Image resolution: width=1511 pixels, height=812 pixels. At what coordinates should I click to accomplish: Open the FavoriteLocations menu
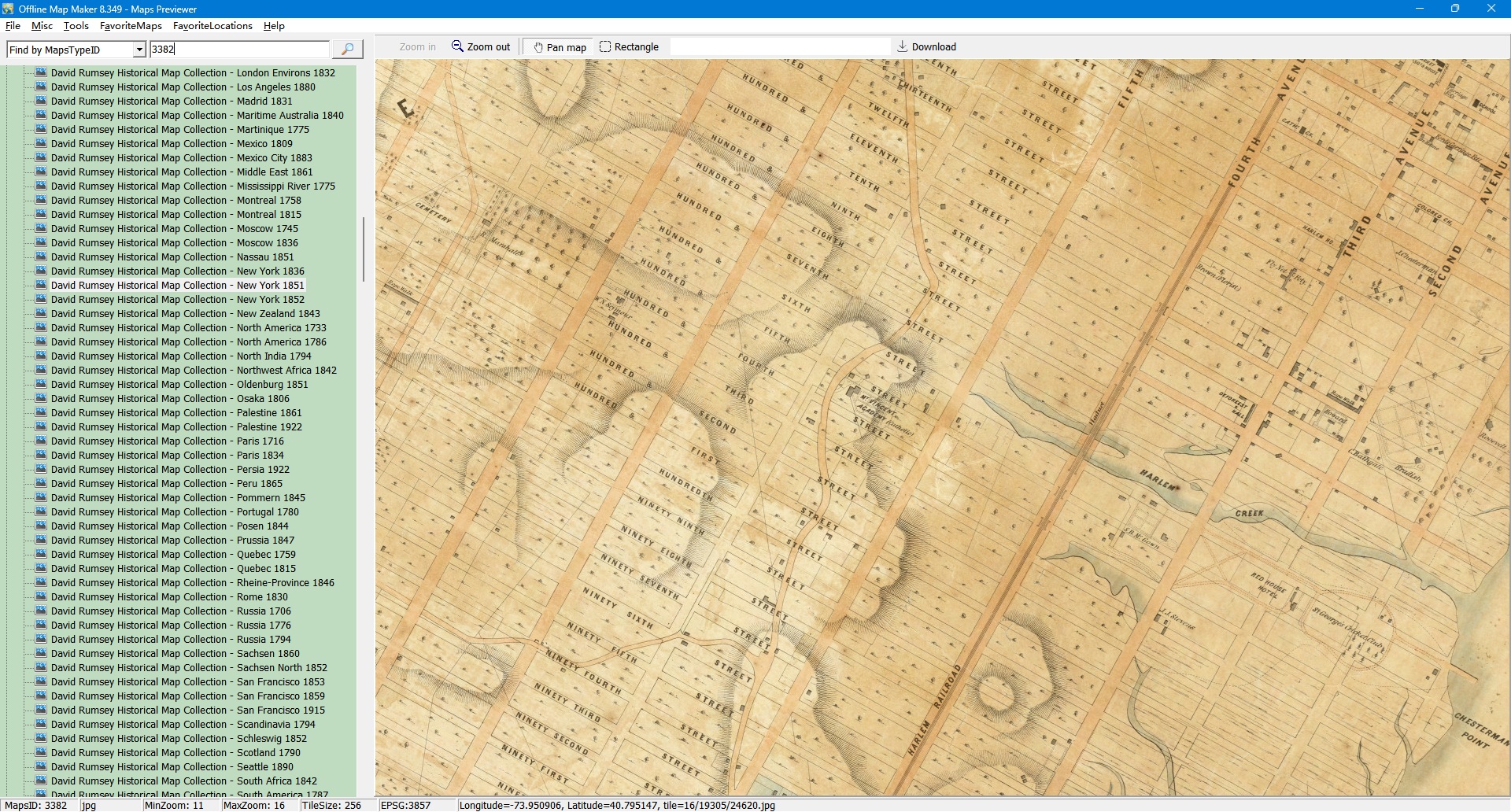pyautogui.click(x=212, y=26)
